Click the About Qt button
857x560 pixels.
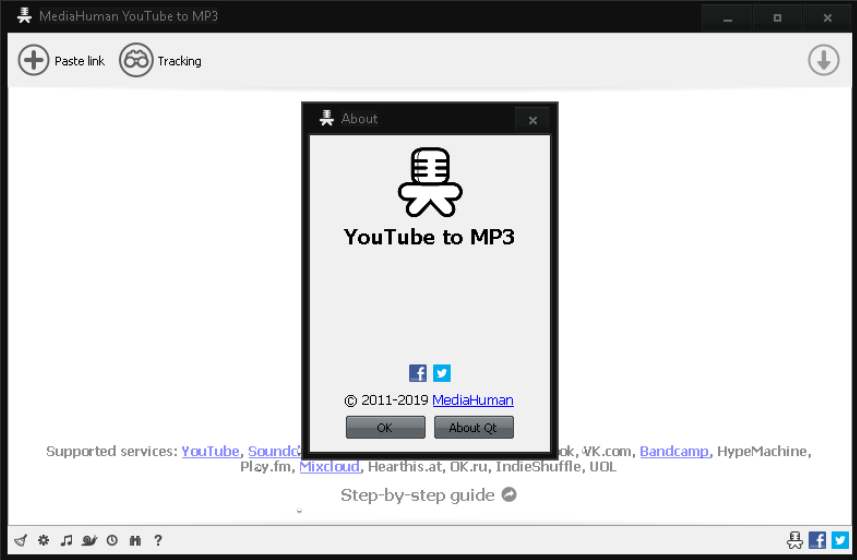[473, 427]
